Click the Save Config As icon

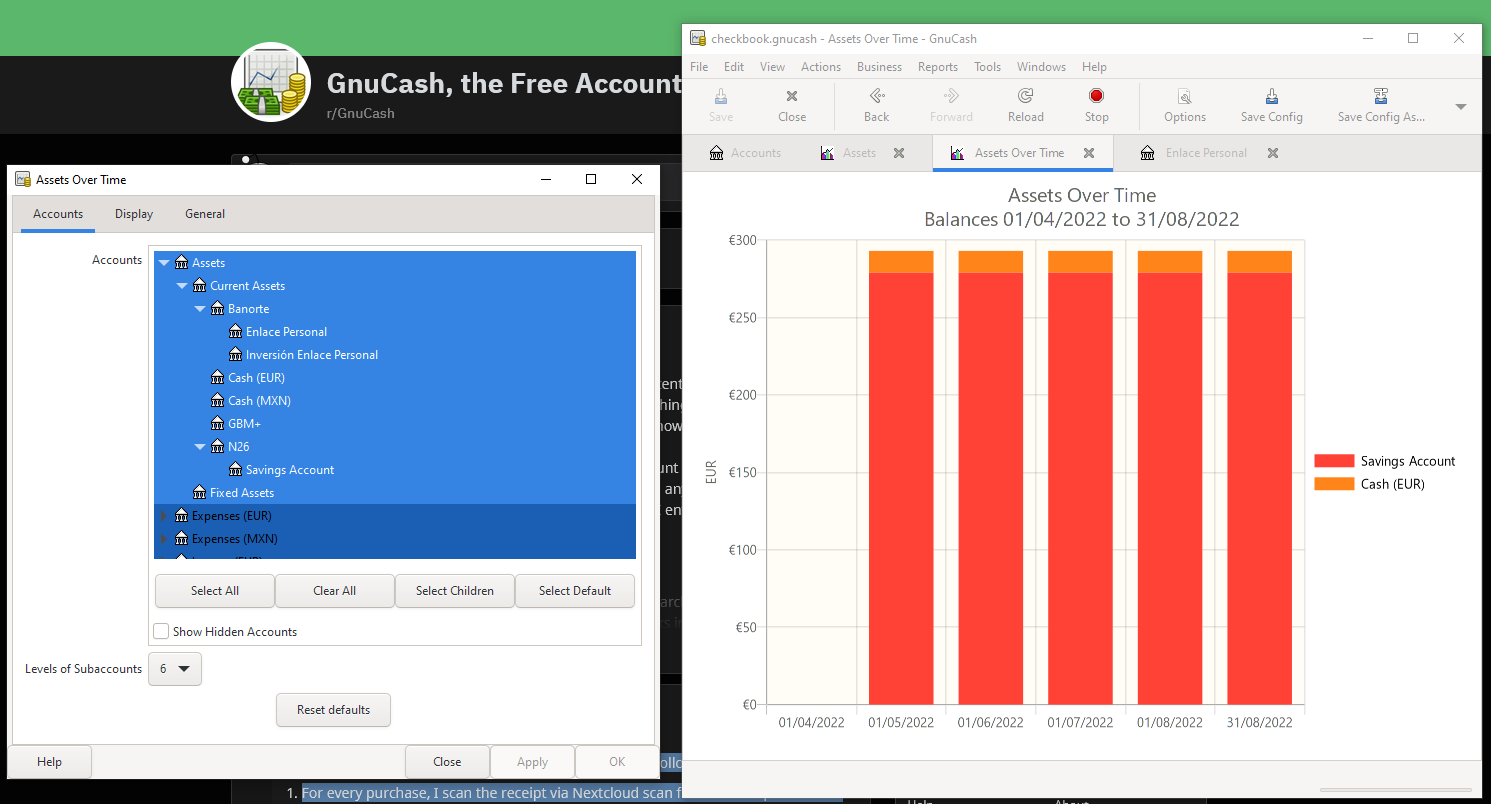[x=1380, y=97]
